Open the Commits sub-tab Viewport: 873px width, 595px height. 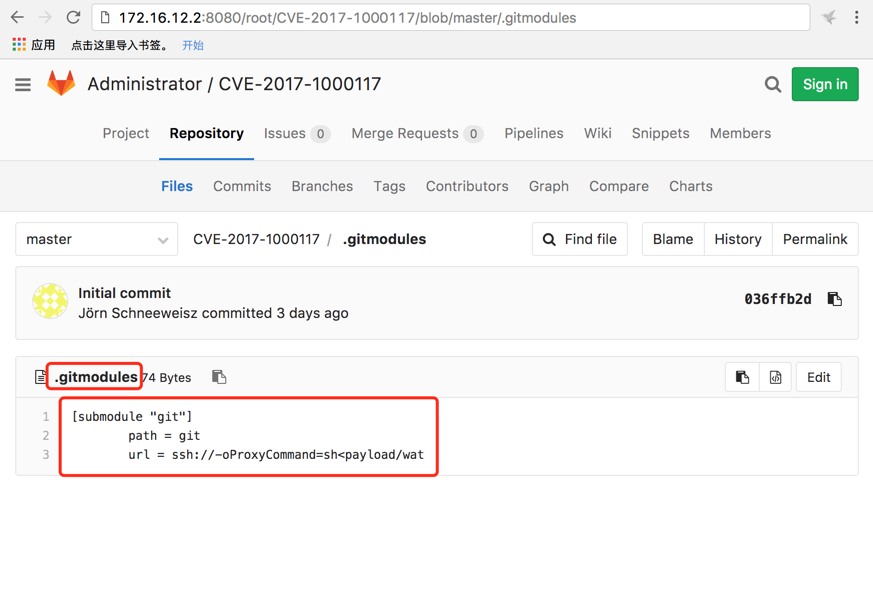pos(242,186)
